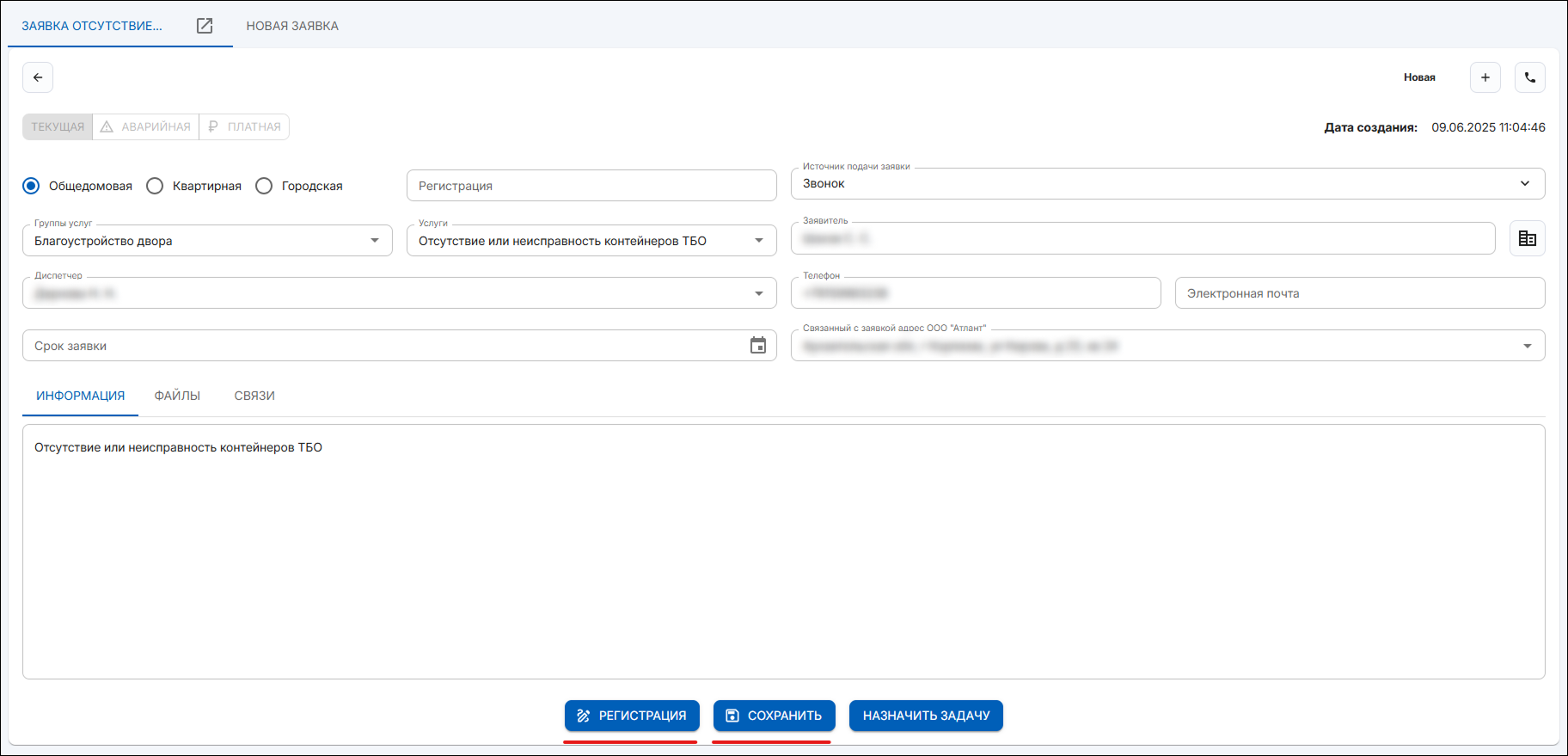
Task: Click the plus icon near Новая status
Action: click(x=1485, y=77)
